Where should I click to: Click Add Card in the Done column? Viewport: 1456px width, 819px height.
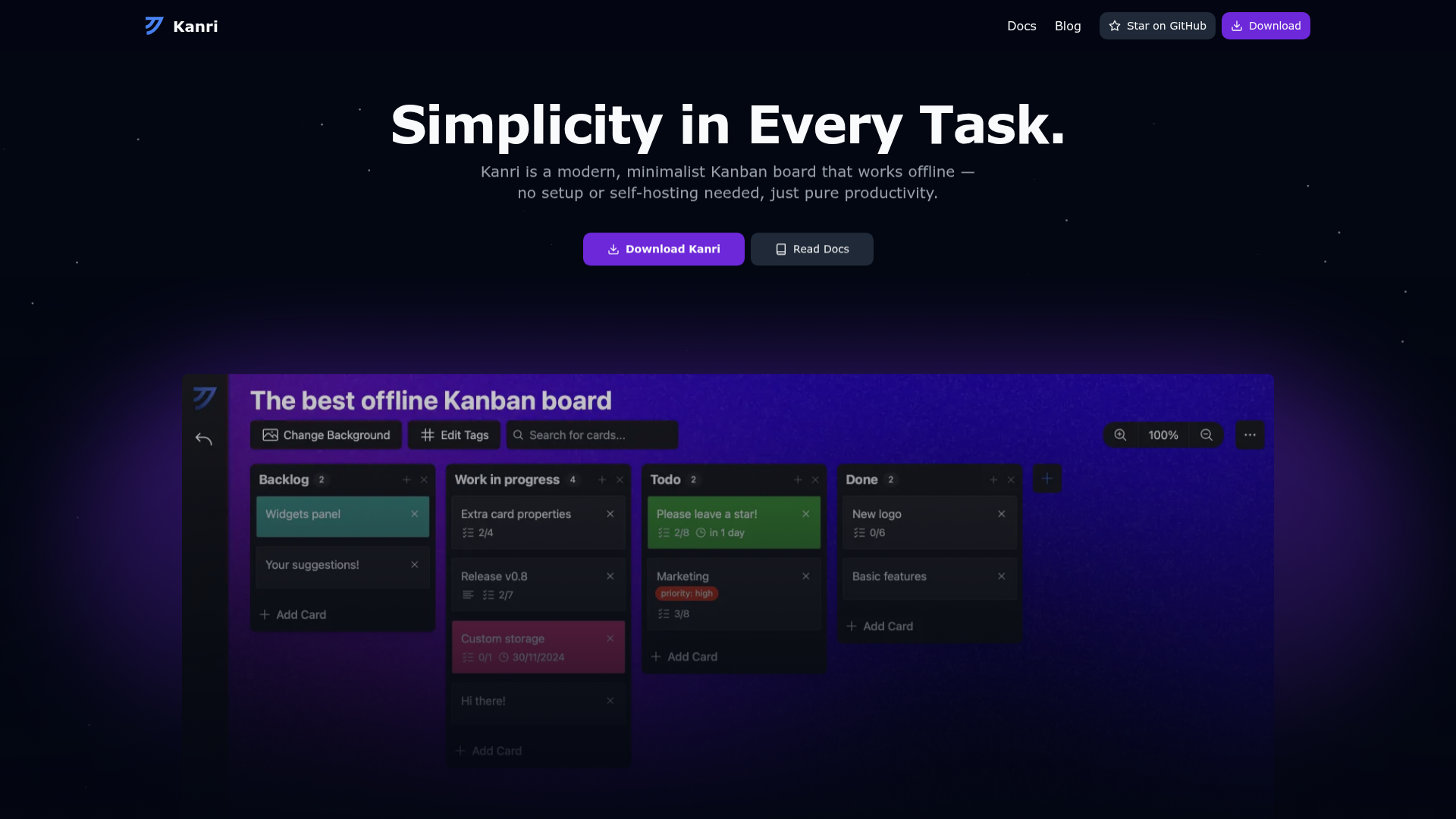(880, 626)
